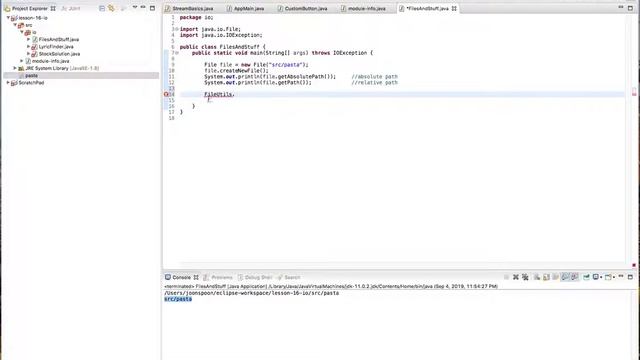Open the Debug Shell tab
Screen dimensions: 640x360
[255, 277]
